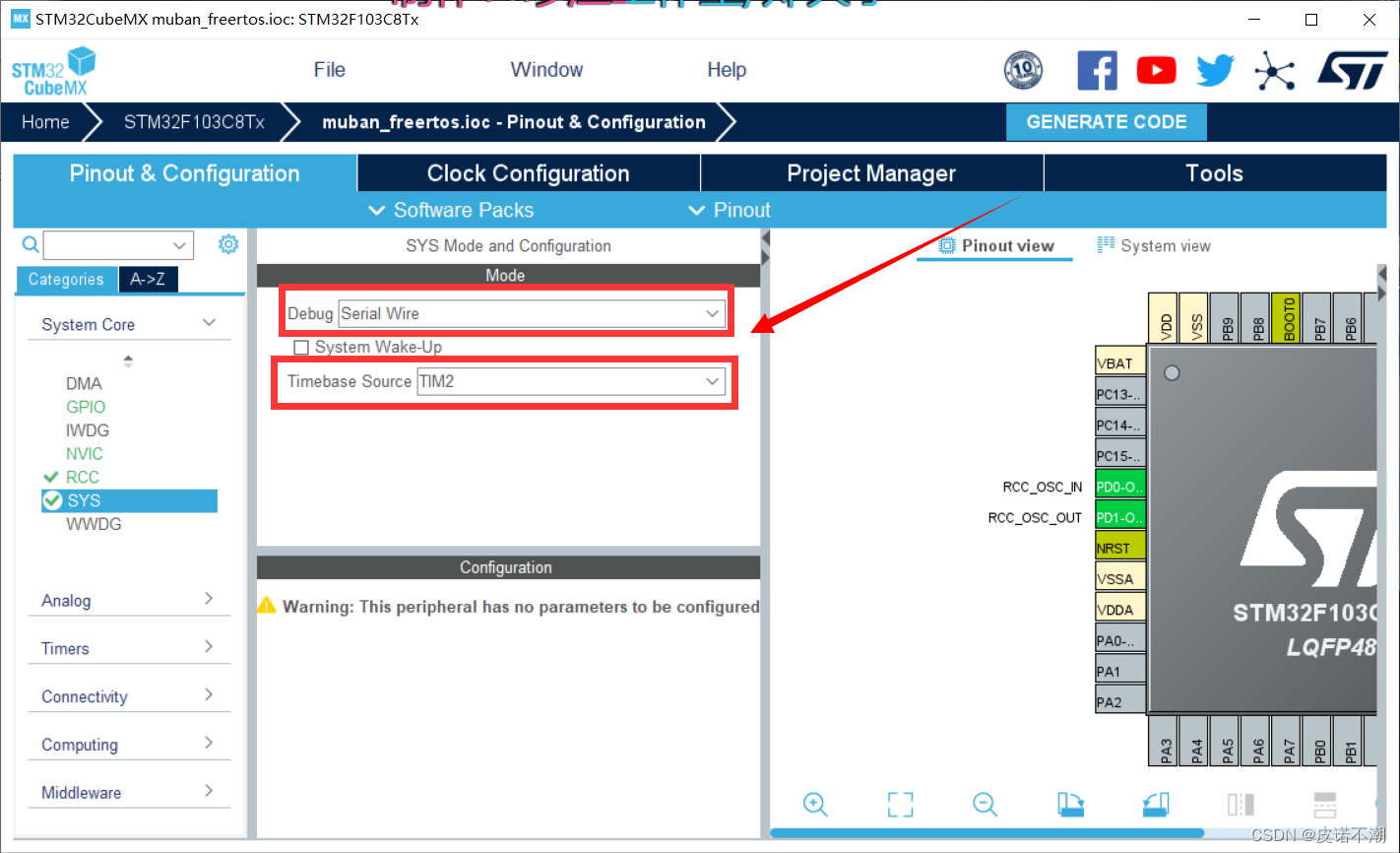Viewport: 1400px width, 853px height.
Task: Click the horizontal split view icon
Action: pyautogui.click(x=1325, y=805)
